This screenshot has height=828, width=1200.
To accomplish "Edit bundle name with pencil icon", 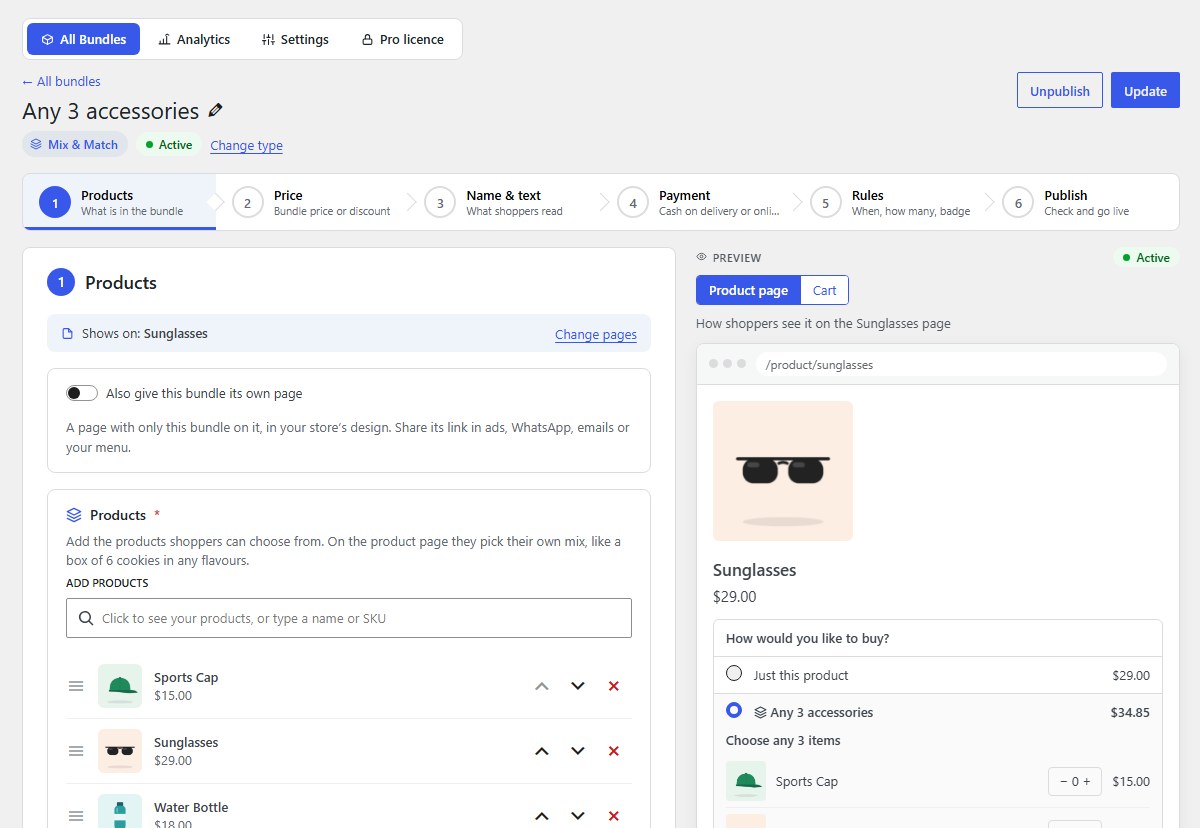I will tap(215, 111).
